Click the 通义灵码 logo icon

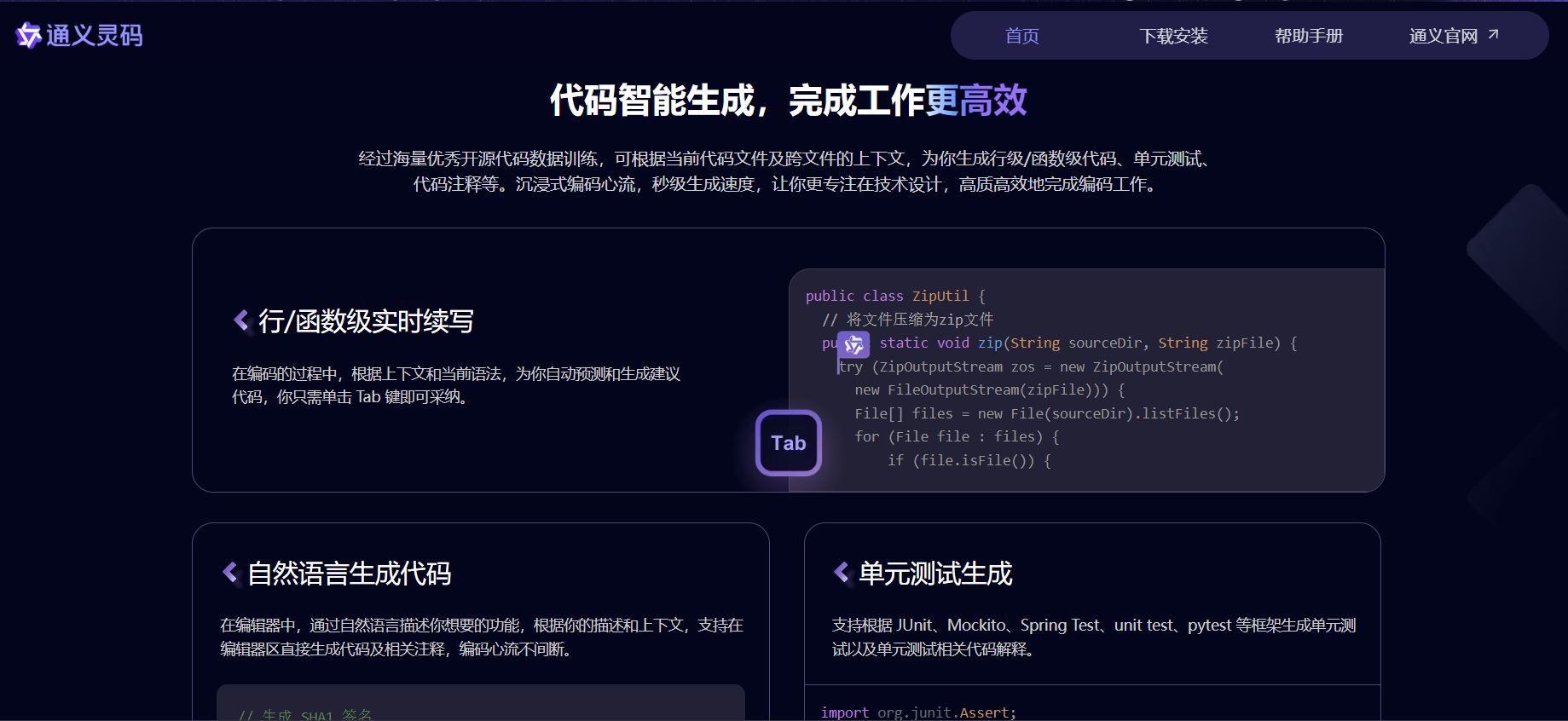28,35
